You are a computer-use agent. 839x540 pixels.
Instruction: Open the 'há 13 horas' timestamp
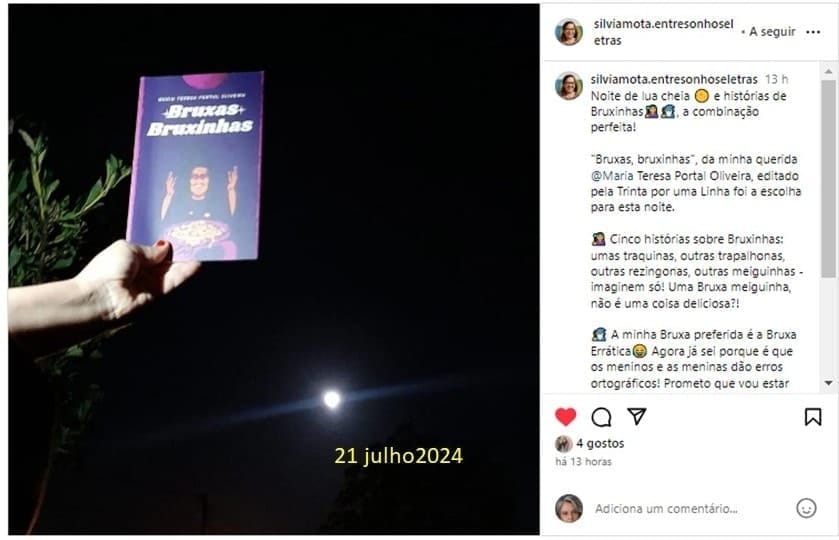tap(583, 461)
